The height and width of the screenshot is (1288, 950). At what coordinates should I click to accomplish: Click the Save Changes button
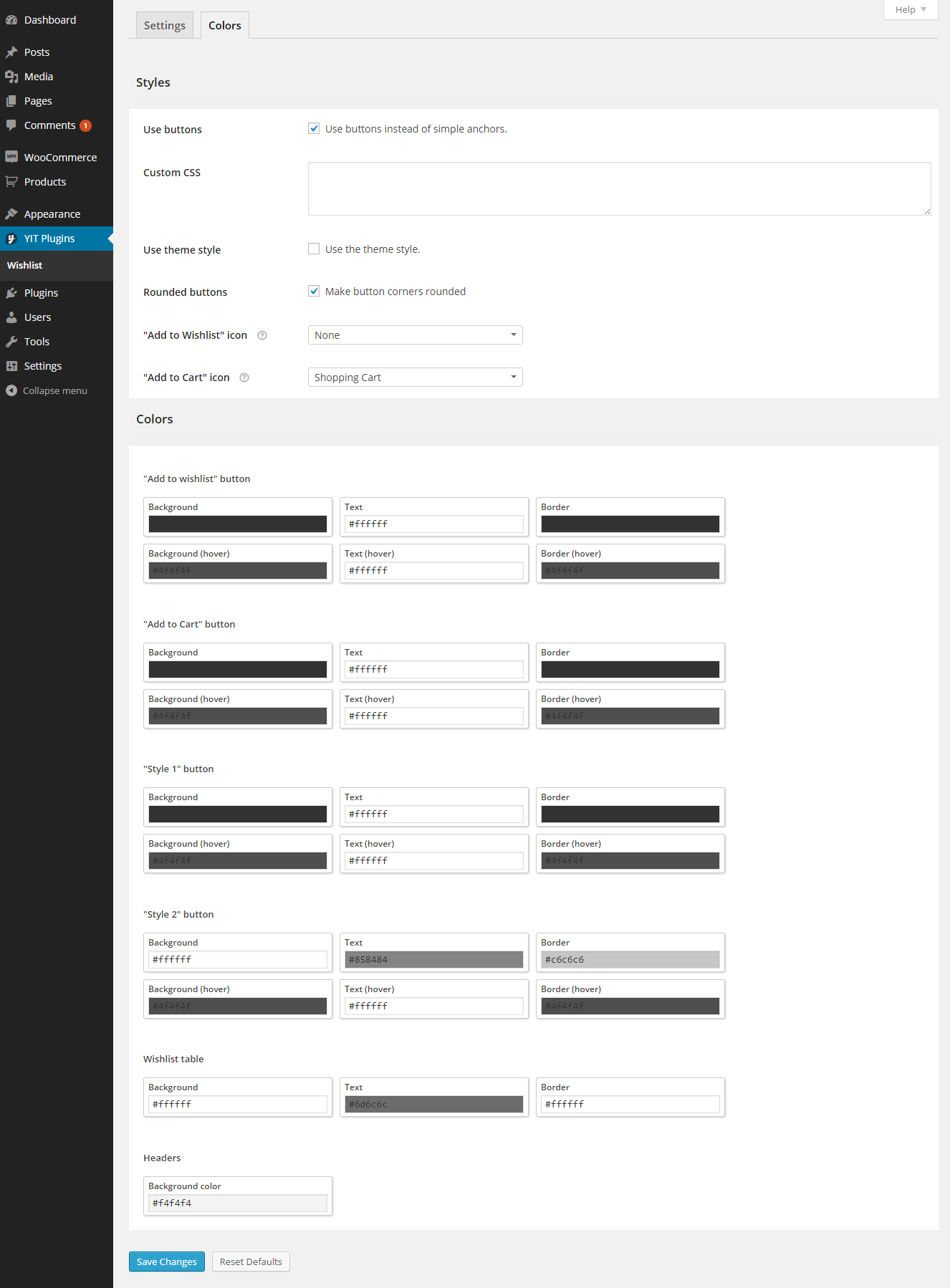pyautogui.click(x=167, y=1261)
